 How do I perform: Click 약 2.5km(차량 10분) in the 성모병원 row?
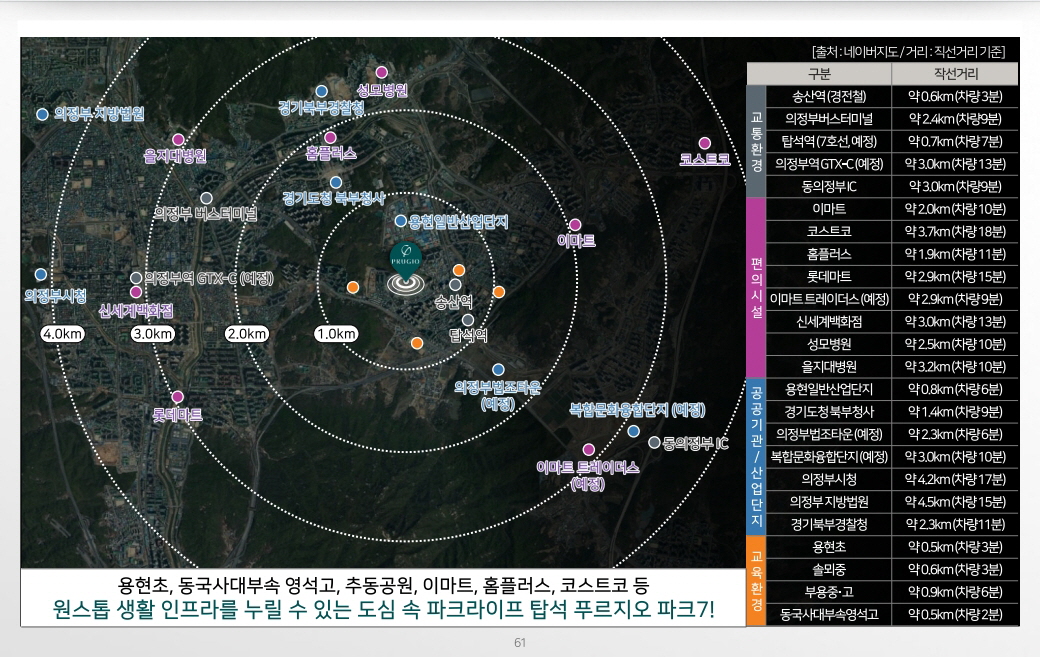coord(955,344)
